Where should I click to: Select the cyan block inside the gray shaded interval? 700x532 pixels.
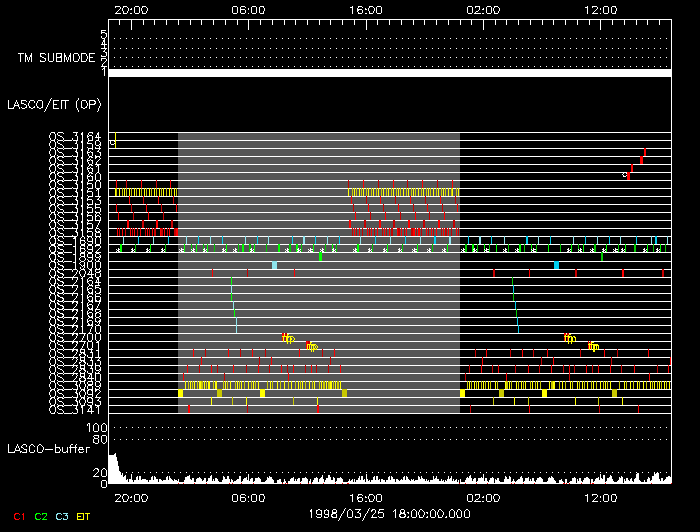275,265
